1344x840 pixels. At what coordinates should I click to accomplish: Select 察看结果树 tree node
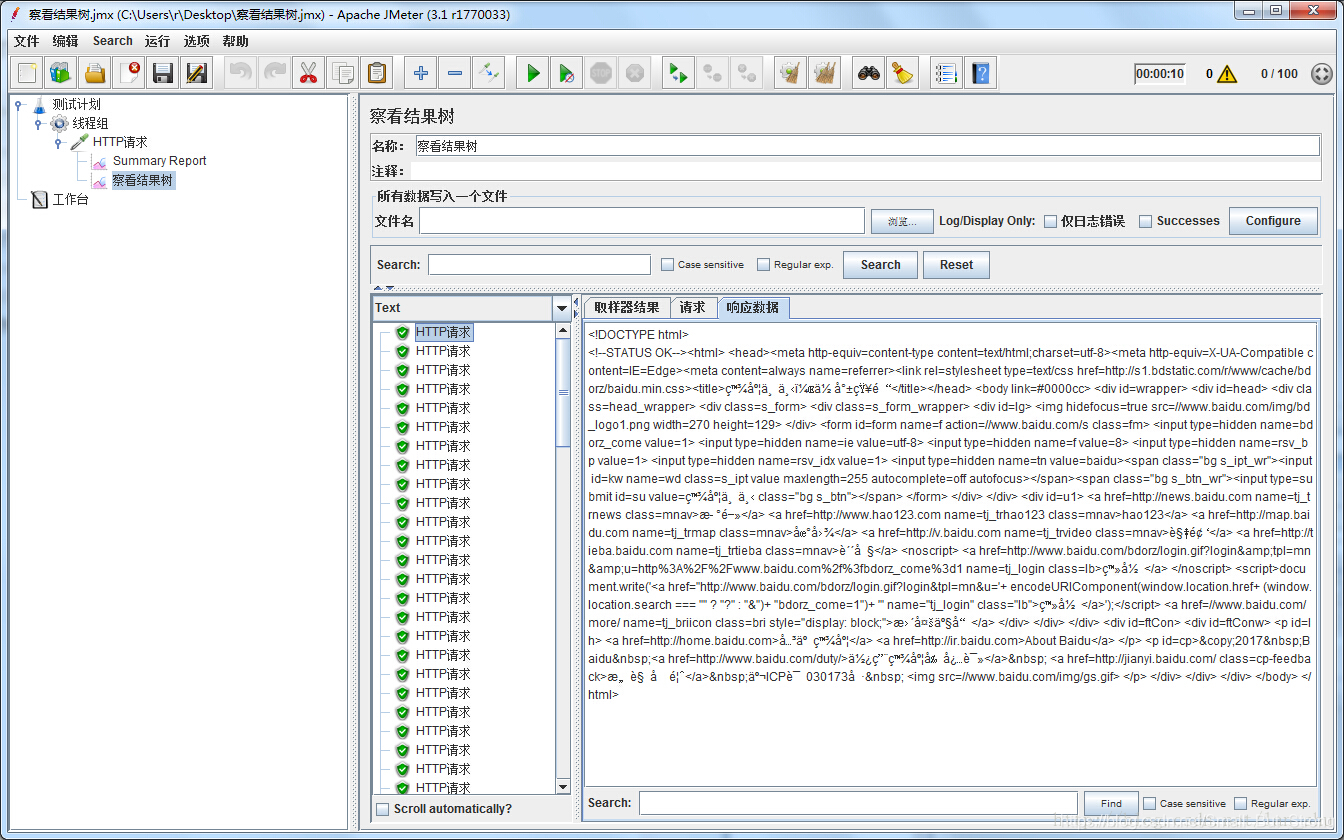142,180
